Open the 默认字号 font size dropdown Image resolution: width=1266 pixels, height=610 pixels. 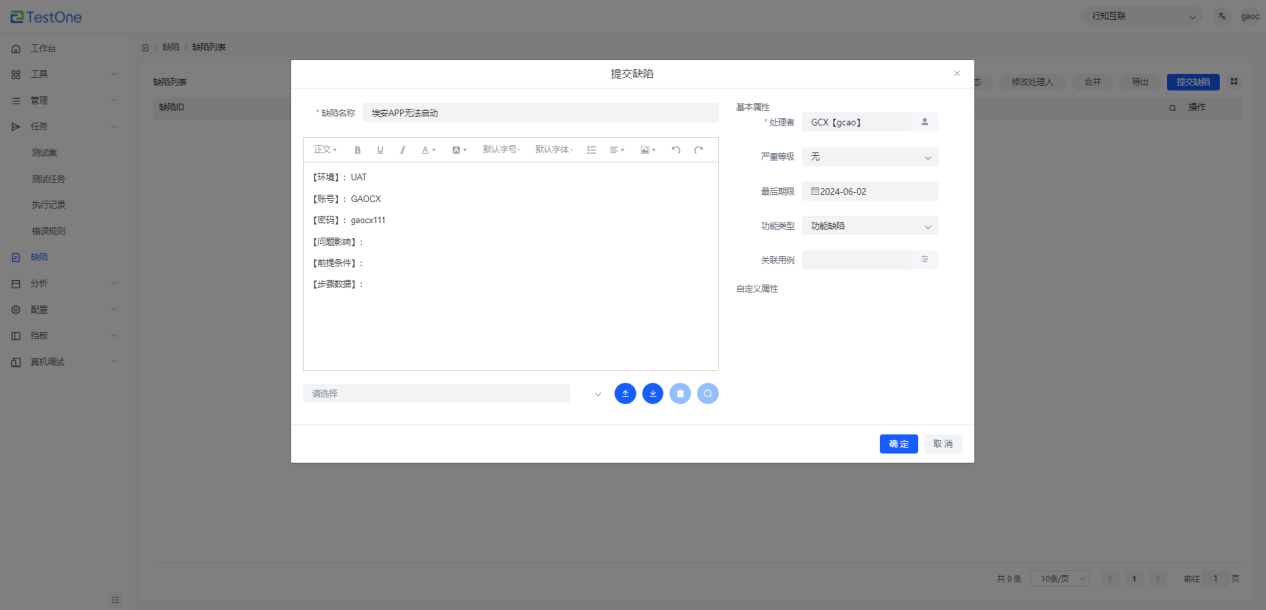(x=501, y=150)
